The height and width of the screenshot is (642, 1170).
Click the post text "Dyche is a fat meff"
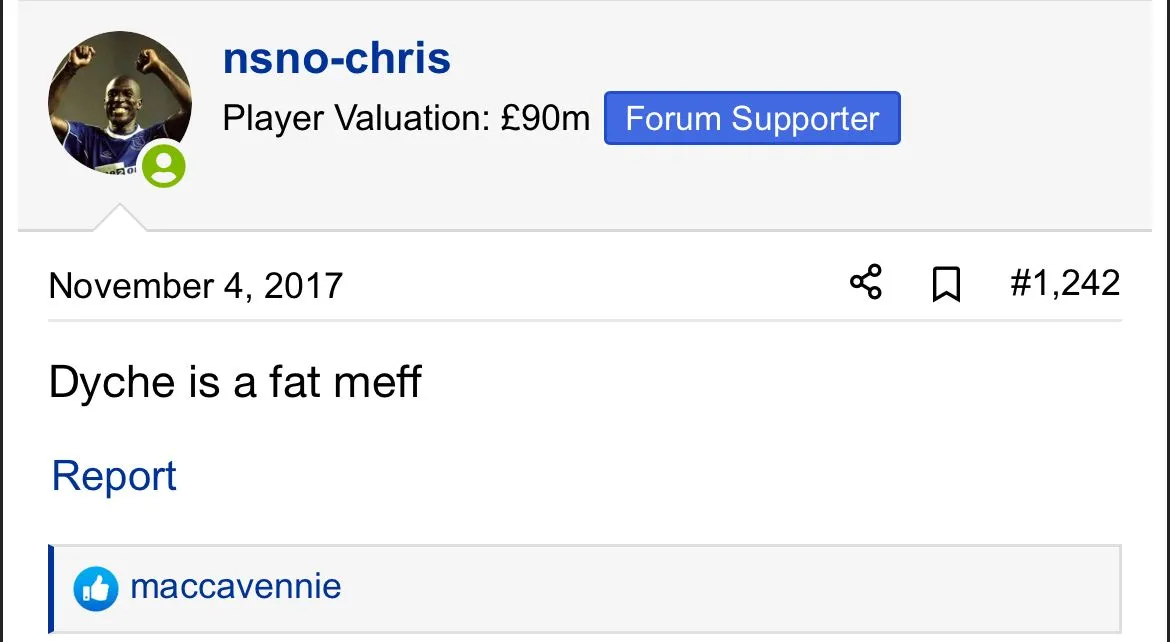point(236,382)
